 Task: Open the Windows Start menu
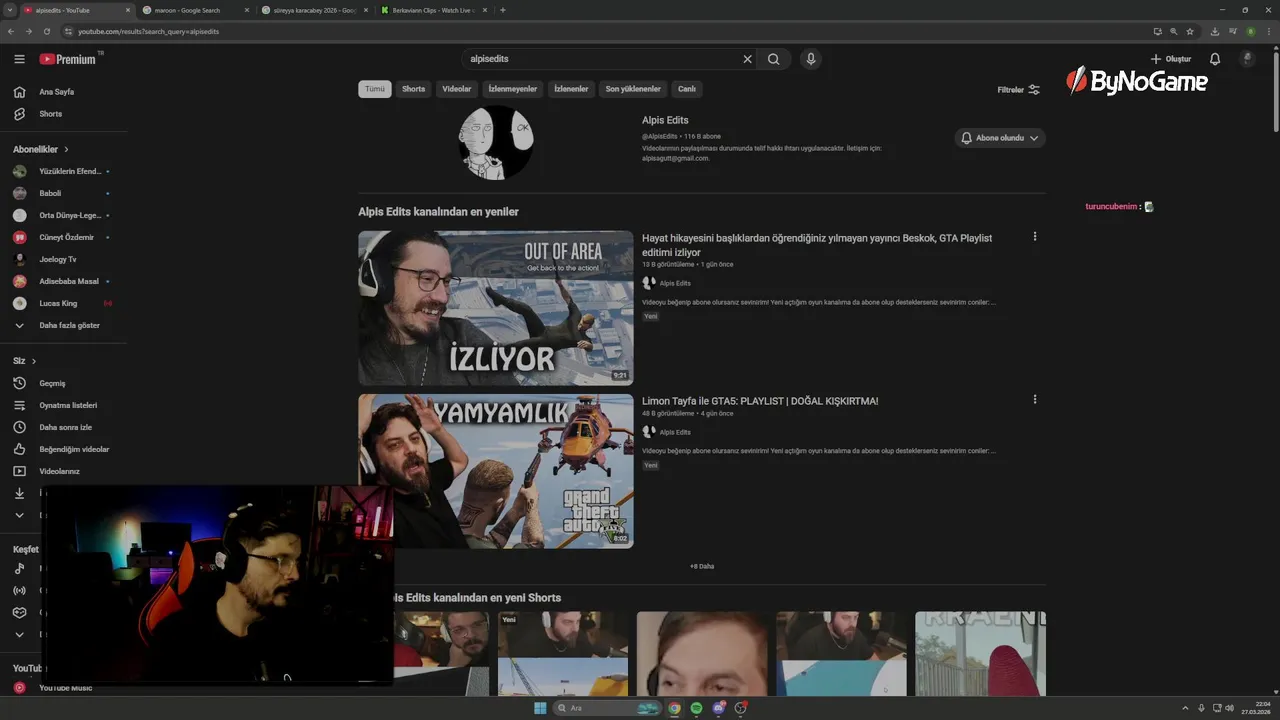[x=540, y=708]
